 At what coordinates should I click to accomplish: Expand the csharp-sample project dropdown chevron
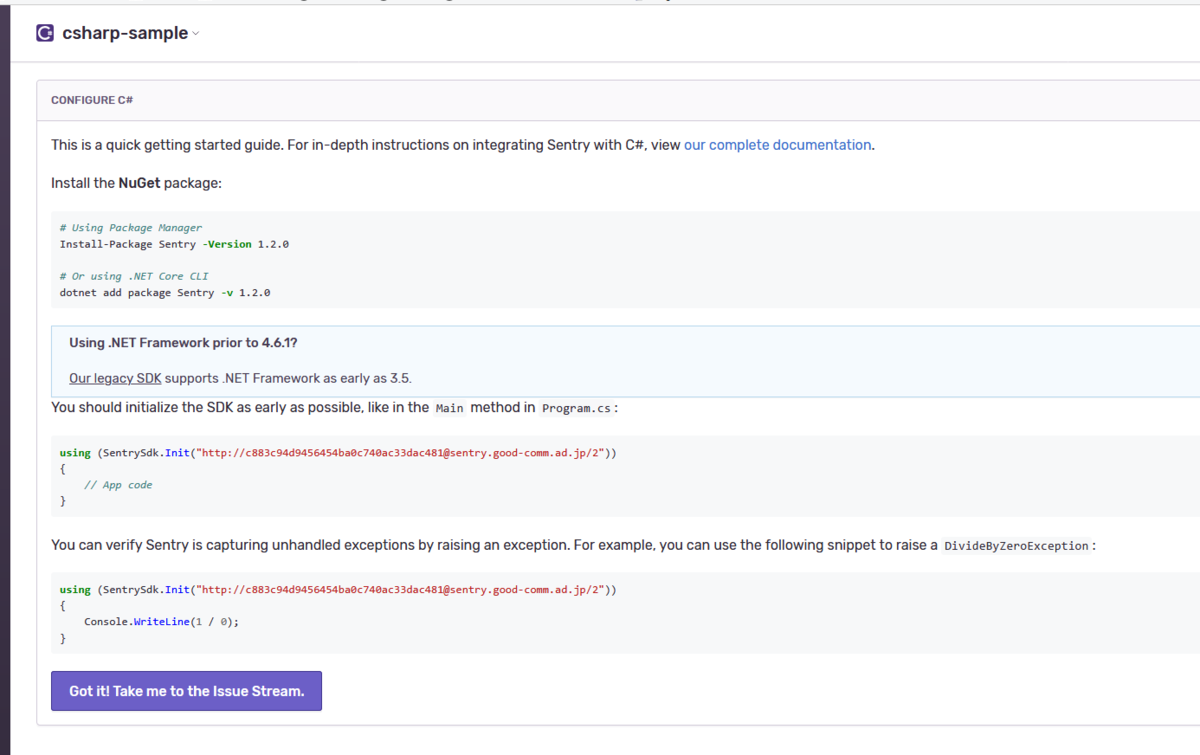click(196, 34)
